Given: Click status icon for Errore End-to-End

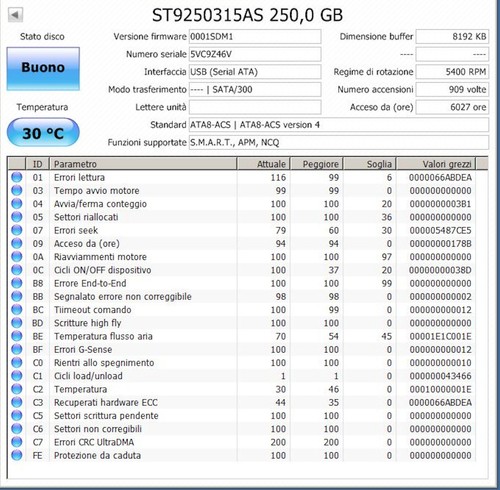Looking at the screenshot, I should (17, 283).
